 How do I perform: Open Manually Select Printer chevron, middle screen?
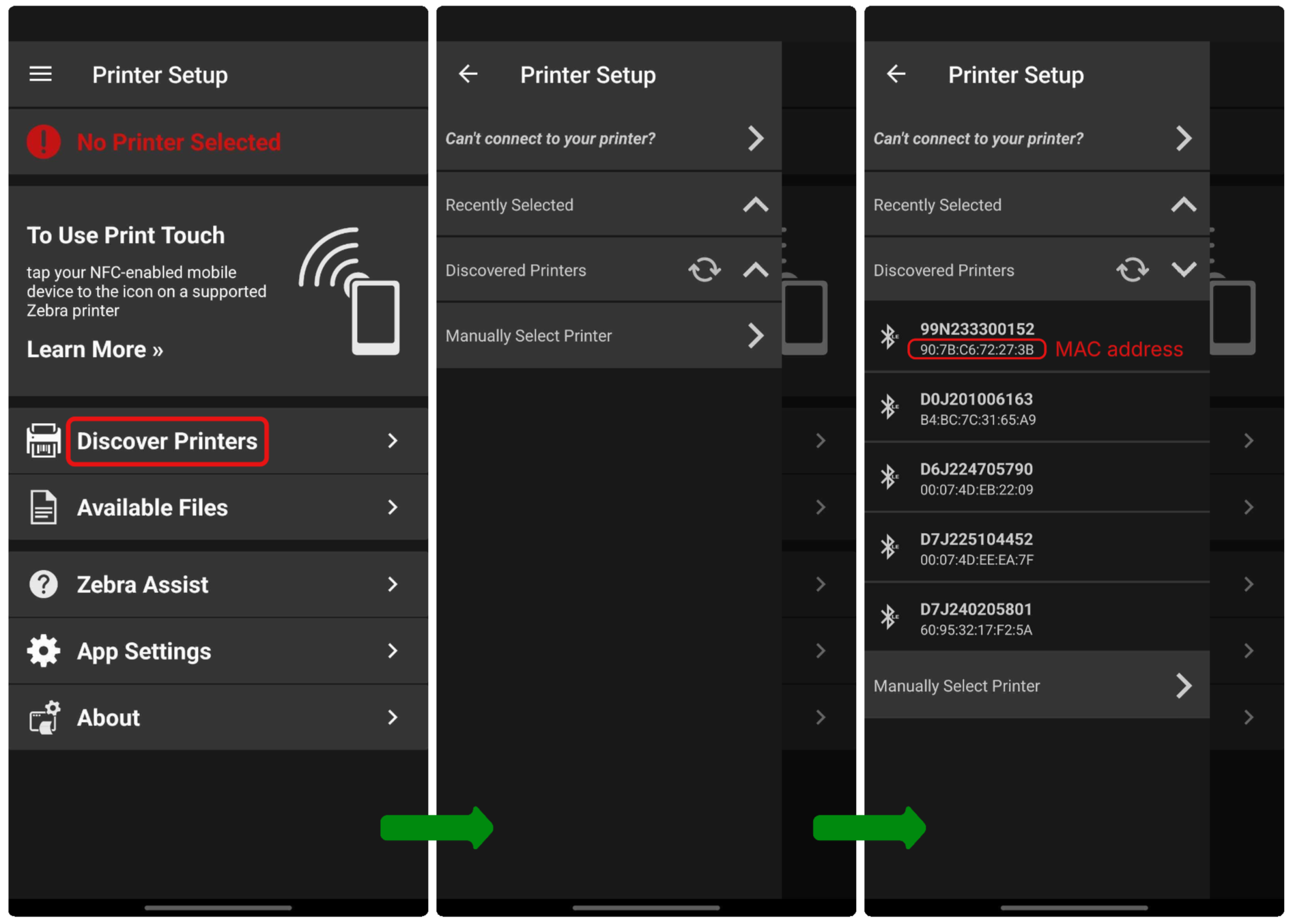756,336
